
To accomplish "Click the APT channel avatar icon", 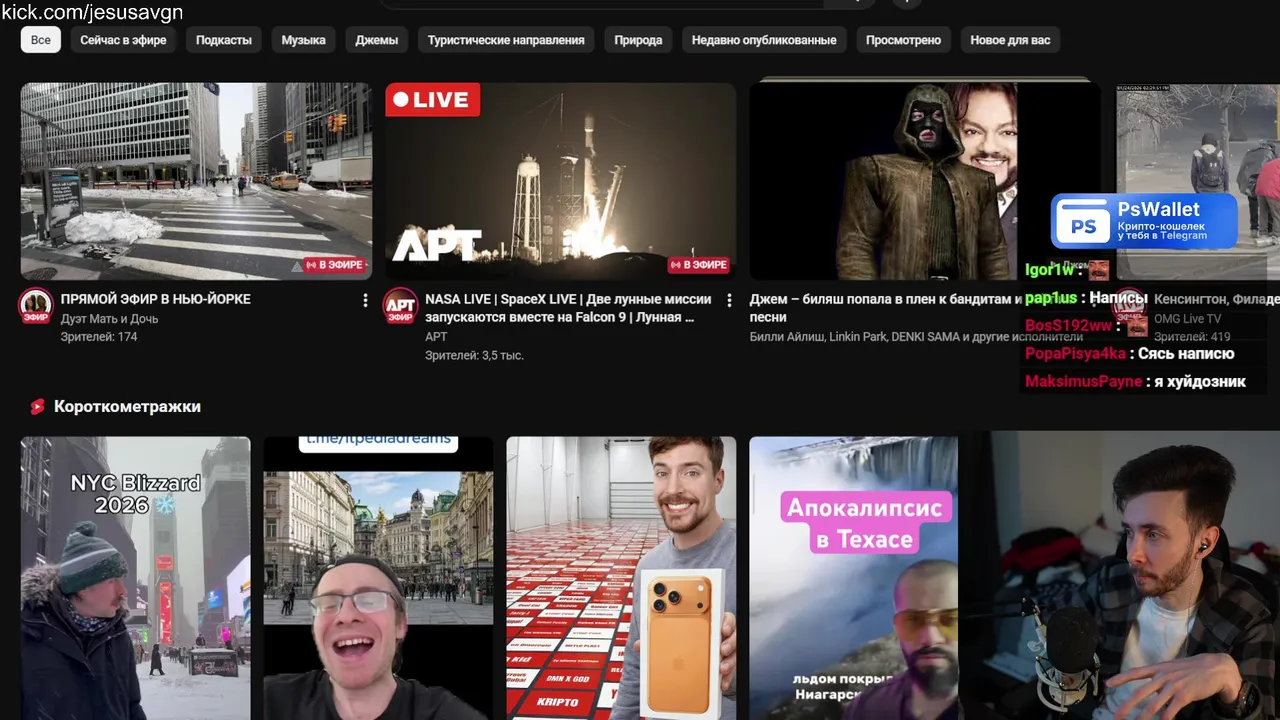I will tap(401, 306).
